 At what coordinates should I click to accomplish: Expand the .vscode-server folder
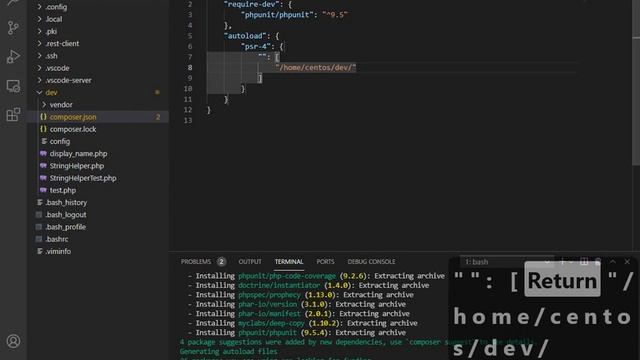(39, 80)
